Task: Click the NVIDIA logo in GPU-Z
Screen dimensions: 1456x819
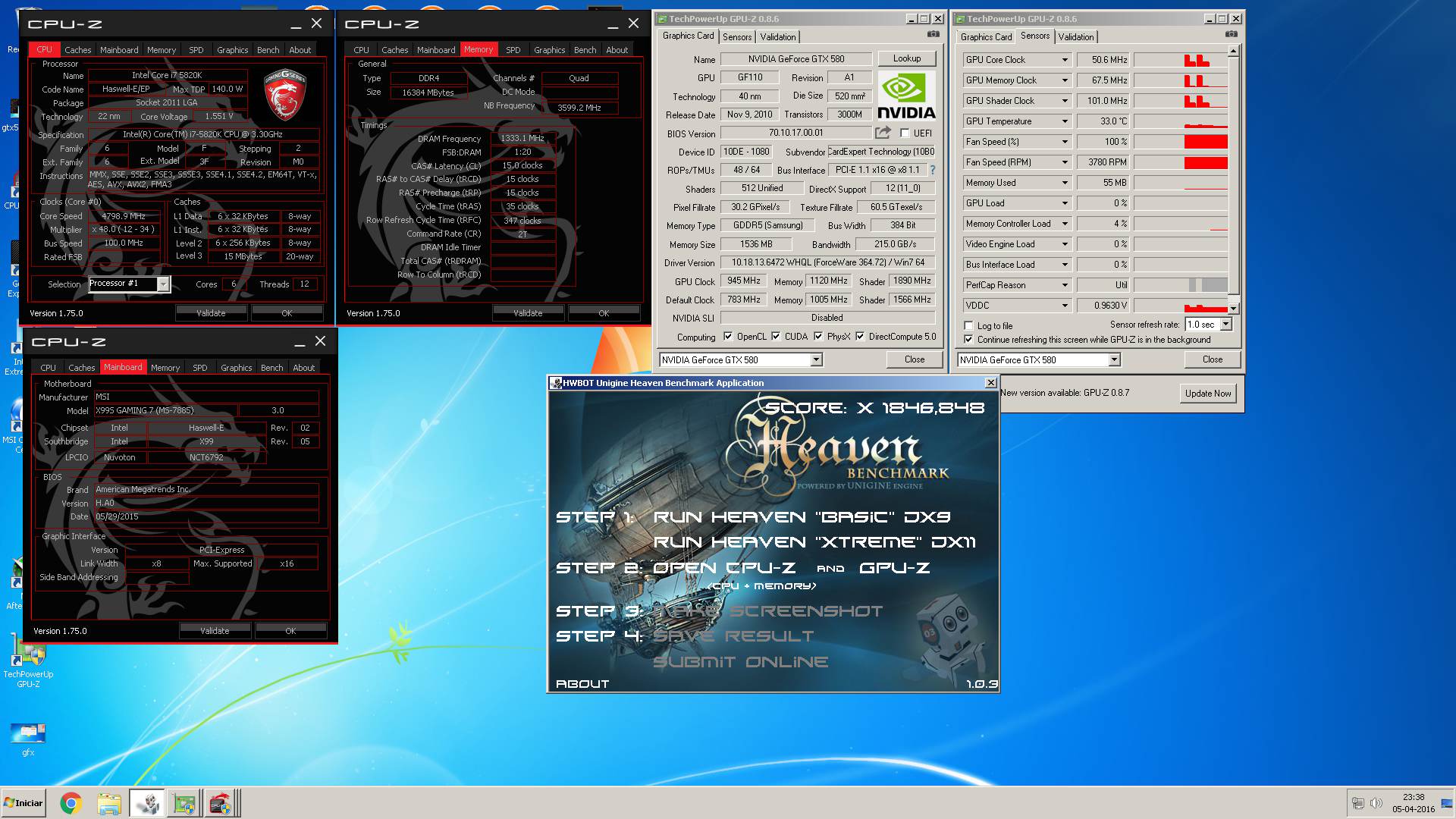Action: click(906, 96)
